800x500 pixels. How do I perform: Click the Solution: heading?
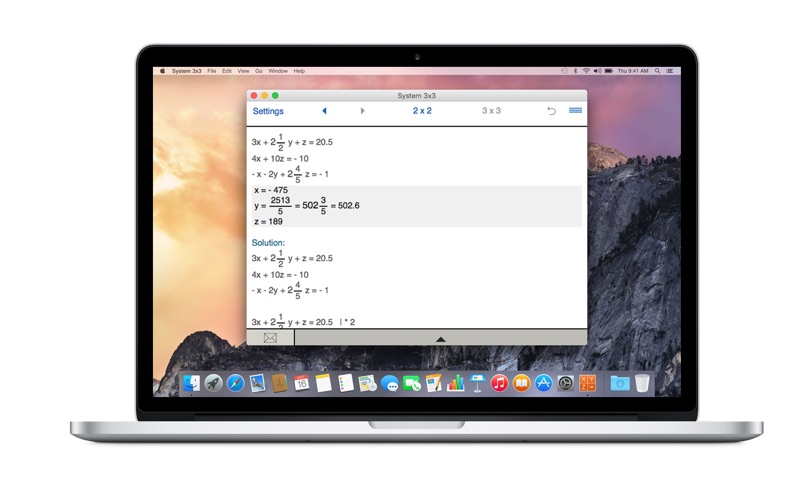click(x=268, y=243)
